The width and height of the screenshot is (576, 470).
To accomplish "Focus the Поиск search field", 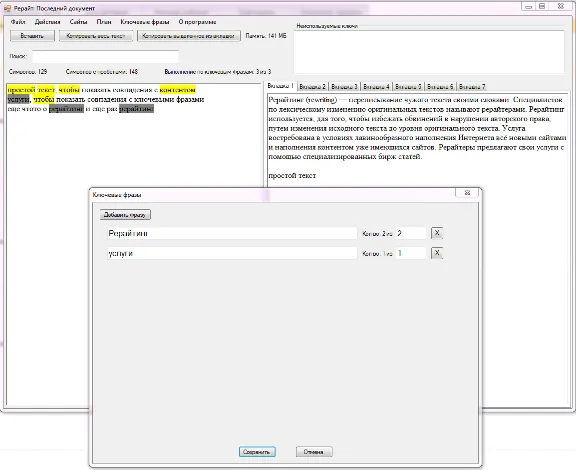I will 105,57.
